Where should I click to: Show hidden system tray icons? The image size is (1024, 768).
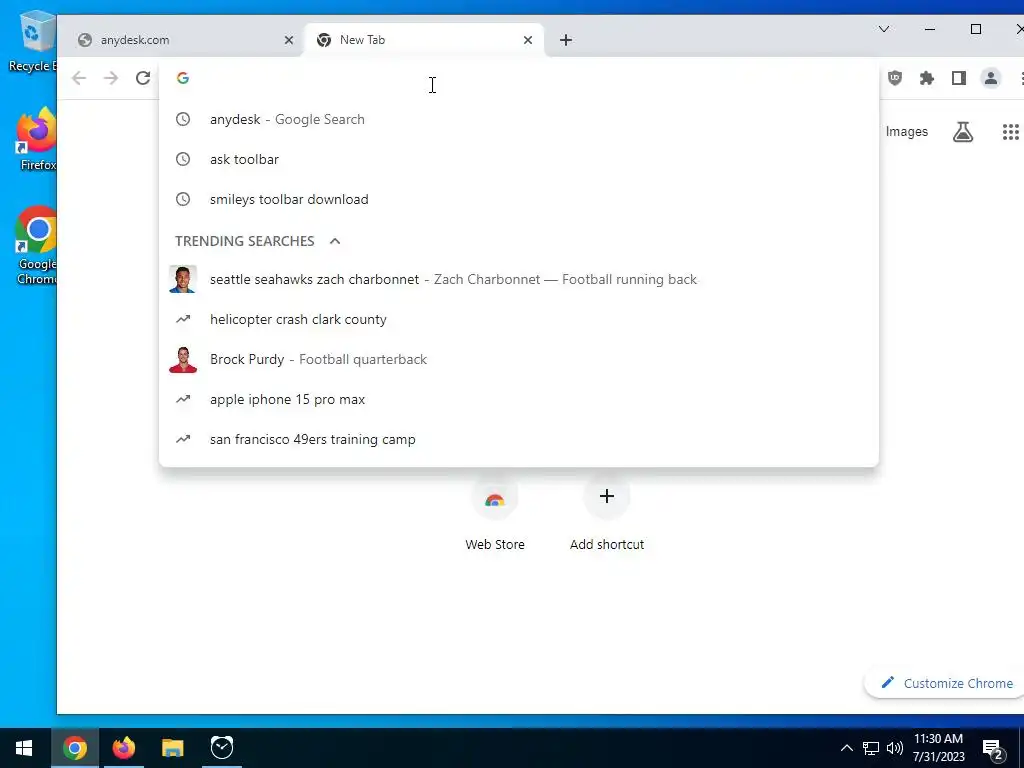click(x=846, y=748)
